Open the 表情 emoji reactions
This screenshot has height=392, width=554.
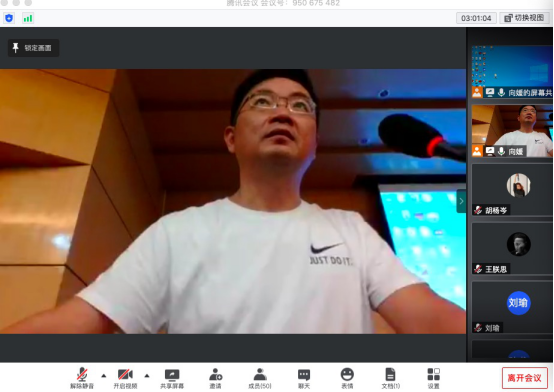click(347, 378)
